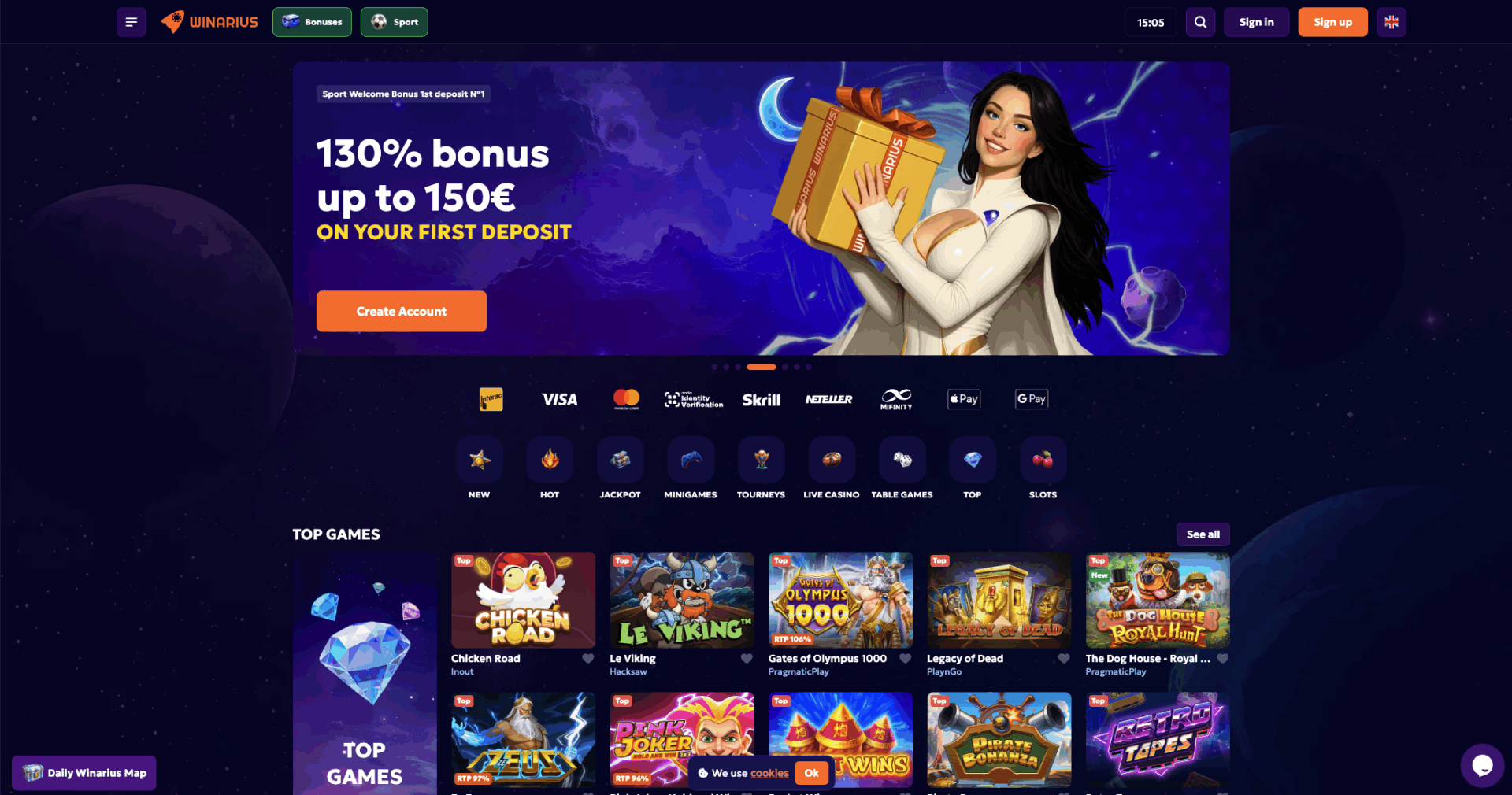Open the Daily Winarius Map
1512x795 pixels.
84,773
